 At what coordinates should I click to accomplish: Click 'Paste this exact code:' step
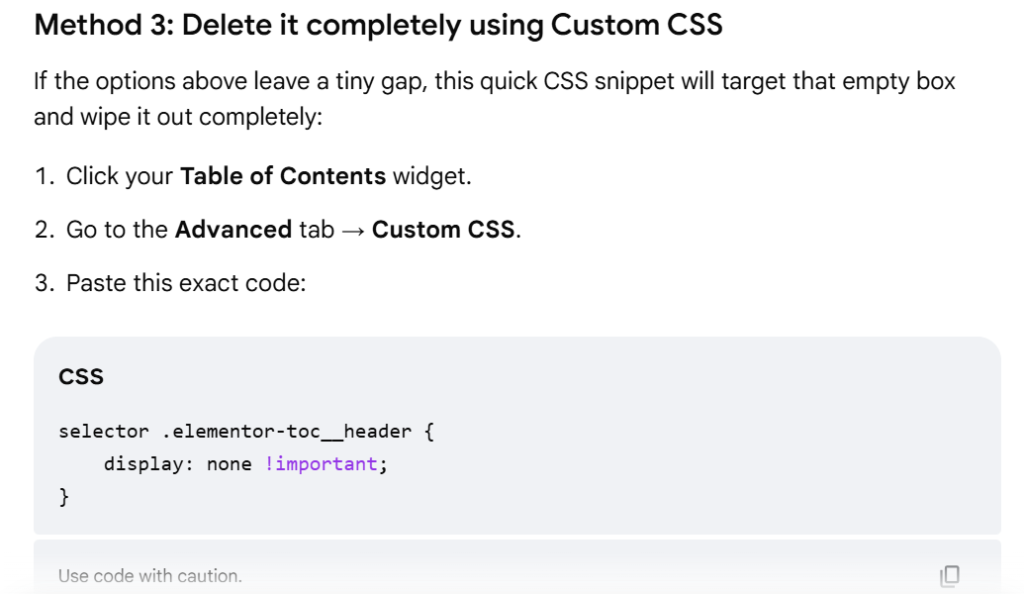pyautogui.click(x=186, y=283)
